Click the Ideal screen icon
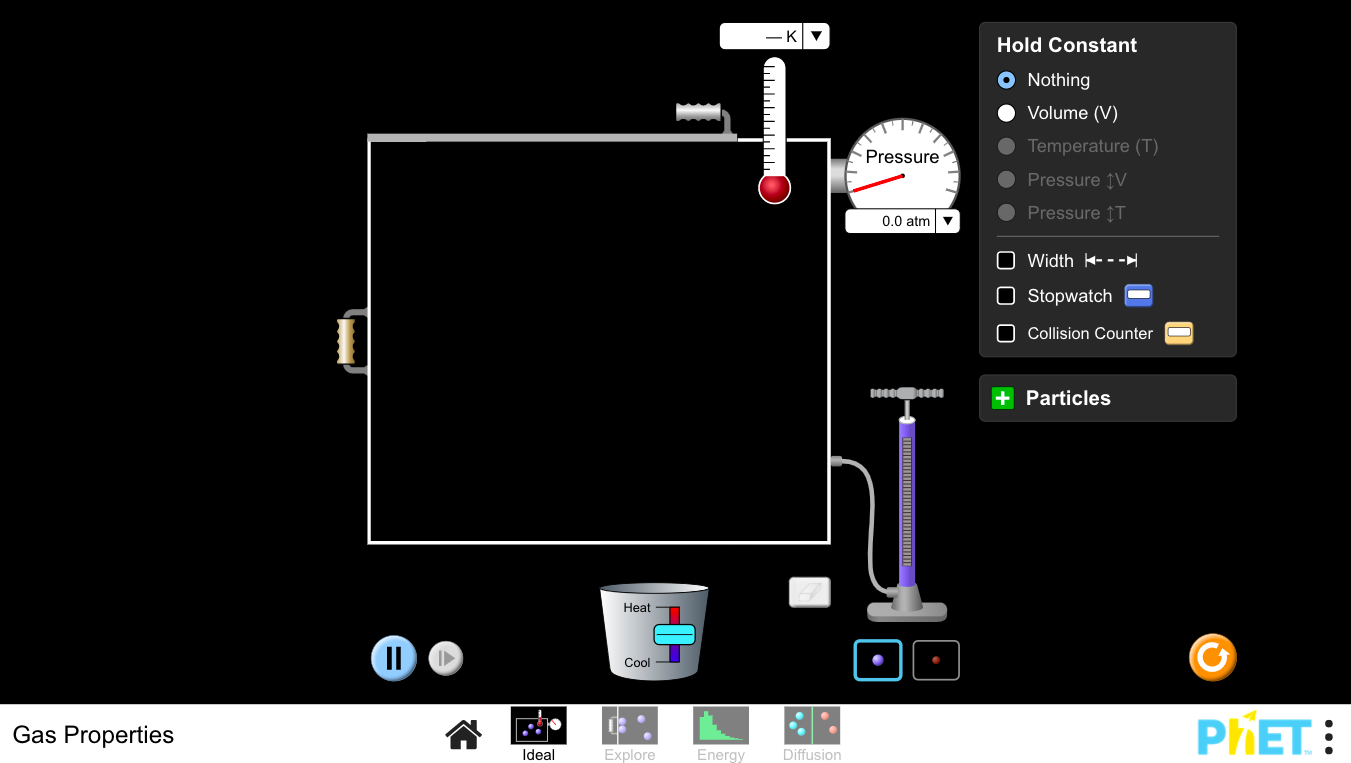The height and width of the screenshot is (763, 1351). (538, 725)
